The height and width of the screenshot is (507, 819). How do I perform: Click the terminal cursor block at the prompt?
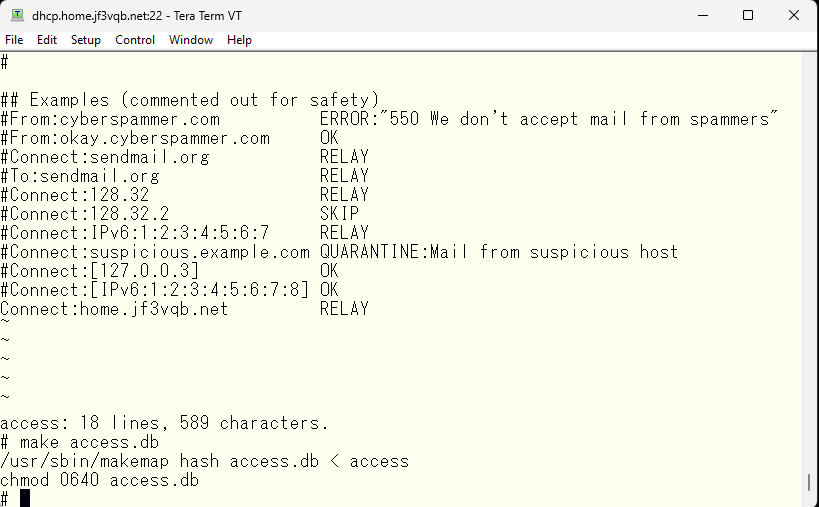click(25, 499)
